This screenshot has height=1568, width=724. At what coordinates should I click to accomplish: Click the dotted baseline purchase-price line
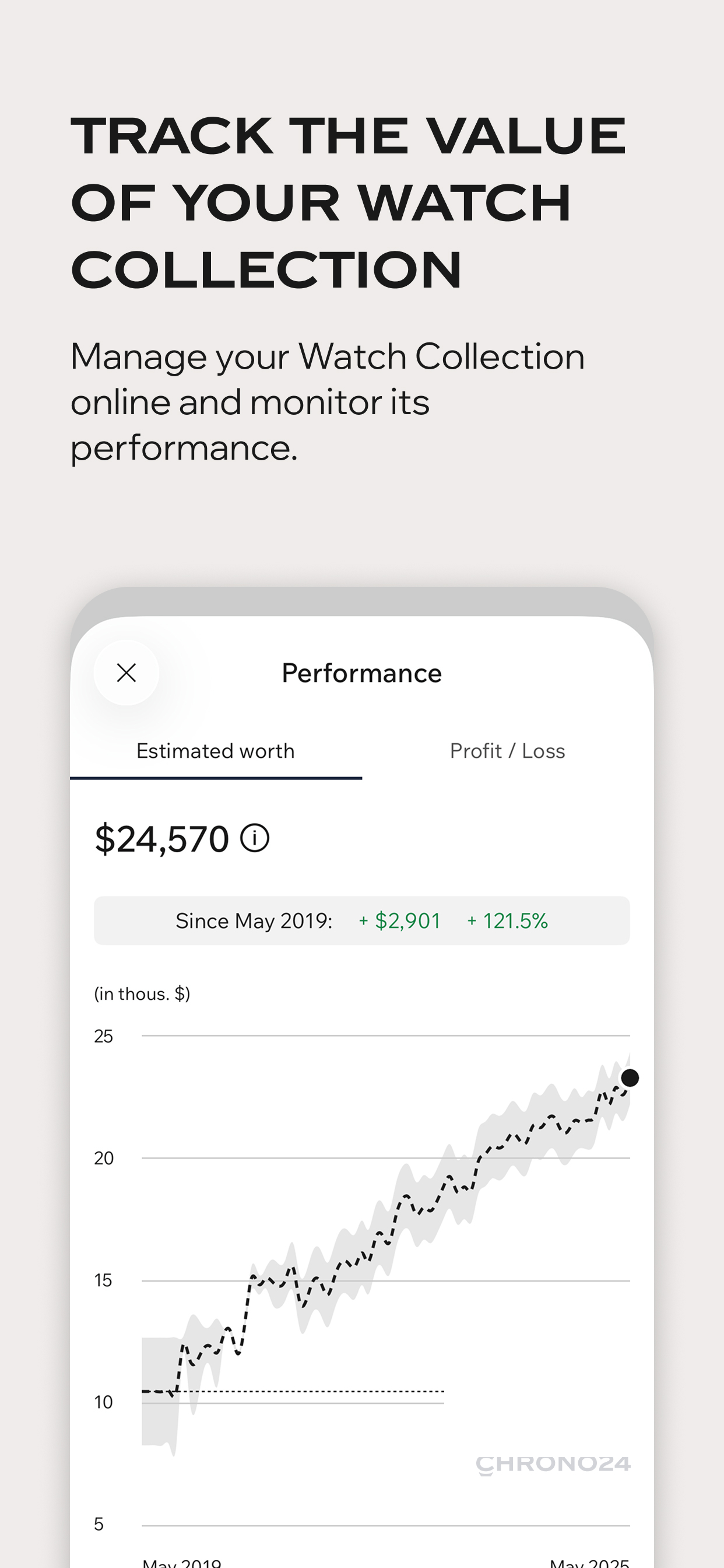coord(293,1391)
